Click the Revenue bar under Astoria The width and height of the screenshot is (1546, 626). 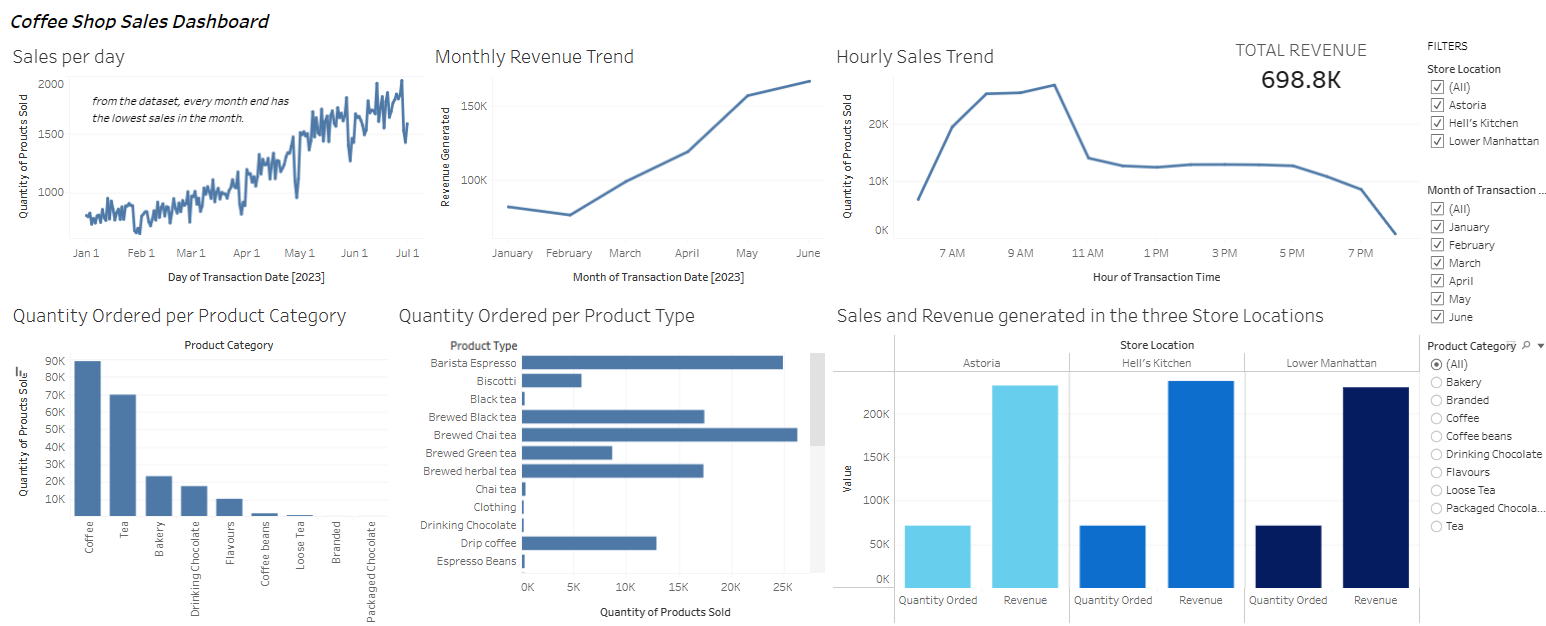1025,480
